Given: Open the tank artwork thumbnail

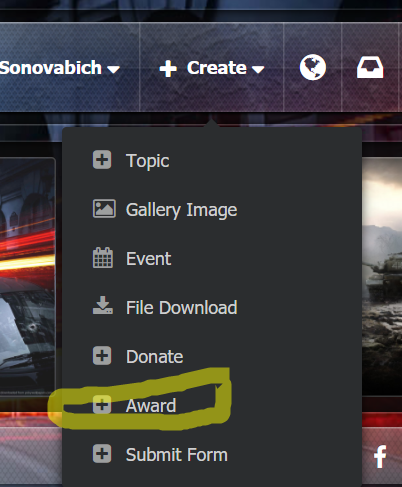Looking at the screenshot, I should [x=382, y=277].
